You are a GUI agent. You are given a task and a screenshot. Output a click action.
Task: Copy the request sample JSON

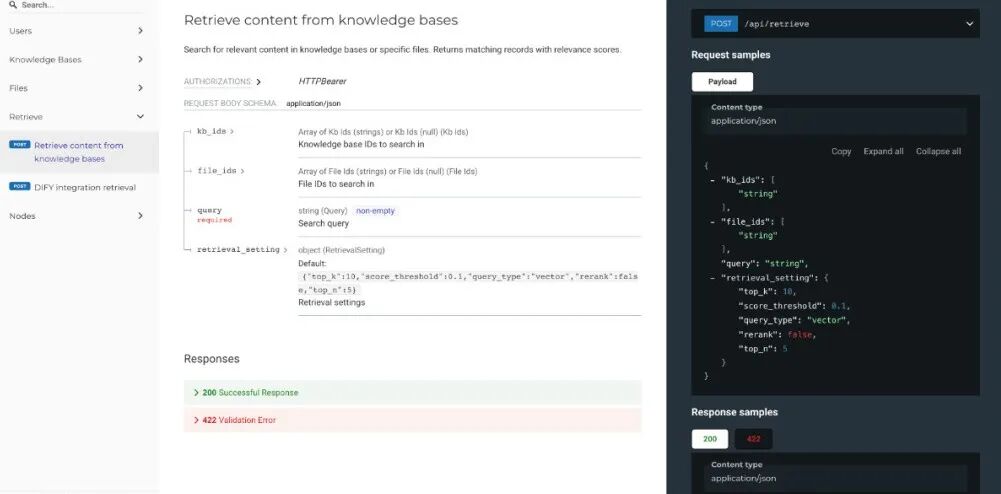tap(841, 152)
